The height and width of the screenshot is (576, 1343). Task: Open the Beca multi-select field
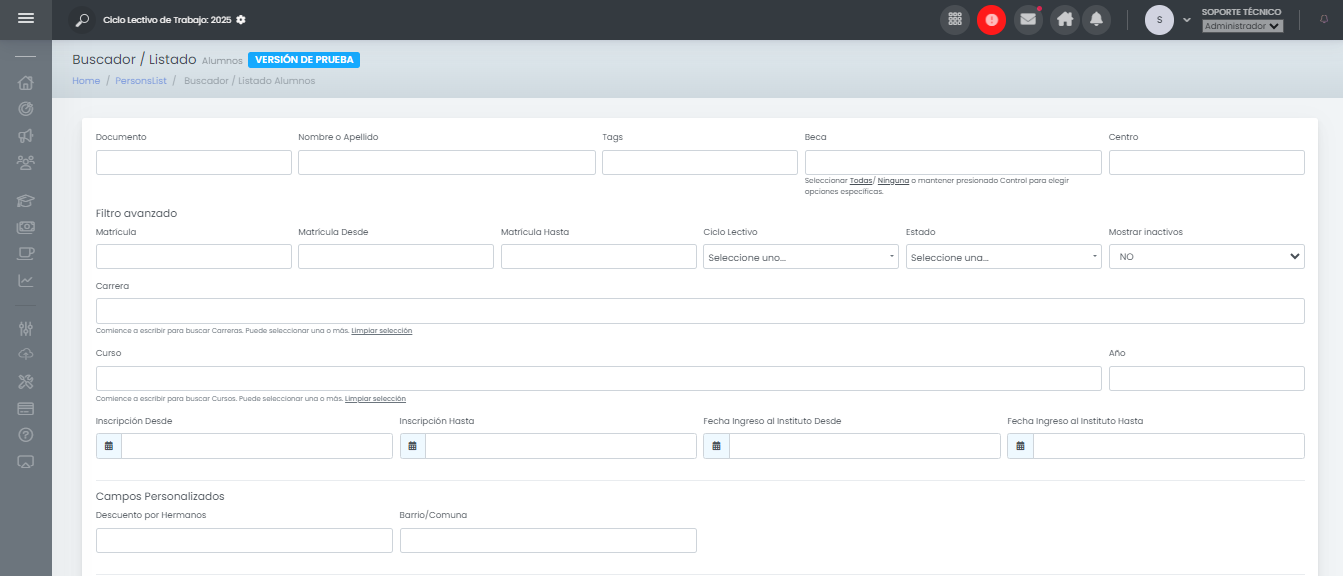(x=953, y=162)
